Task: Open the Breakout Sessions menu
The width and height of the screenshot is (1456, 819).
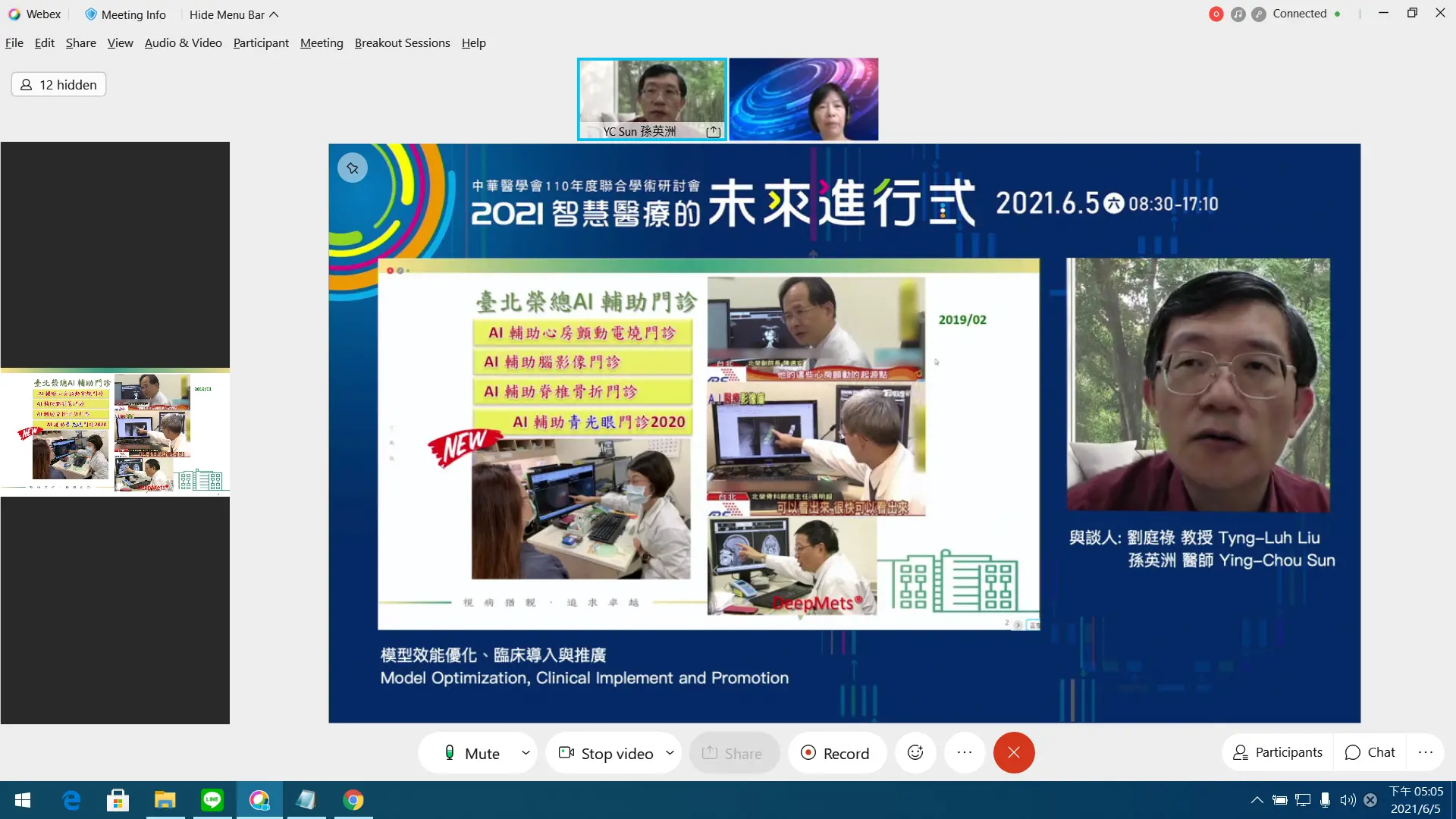Action: pyautogui.click(x=402, y=42)
